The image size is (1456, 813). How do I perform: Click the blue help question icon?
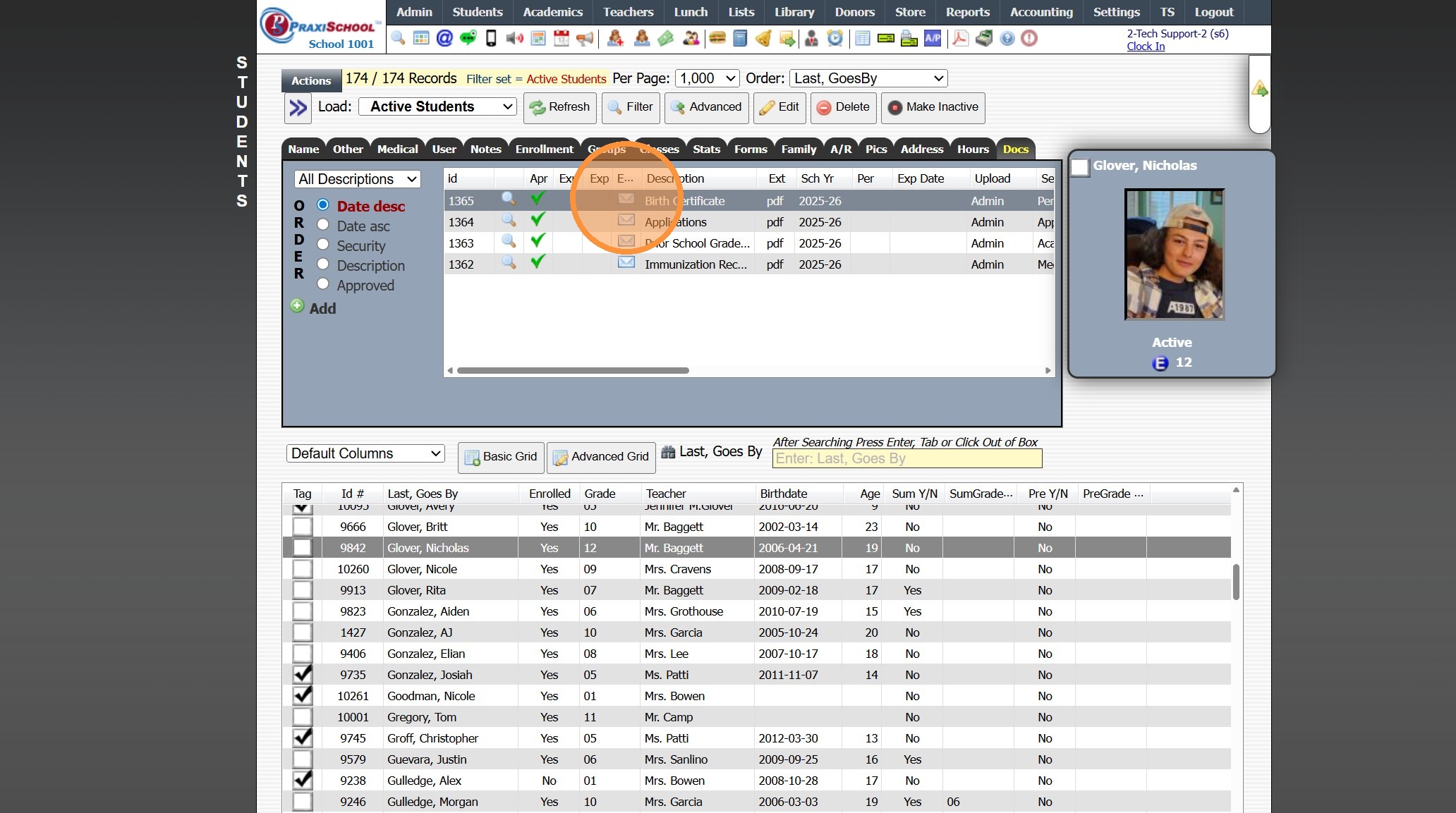point(1007,38)
